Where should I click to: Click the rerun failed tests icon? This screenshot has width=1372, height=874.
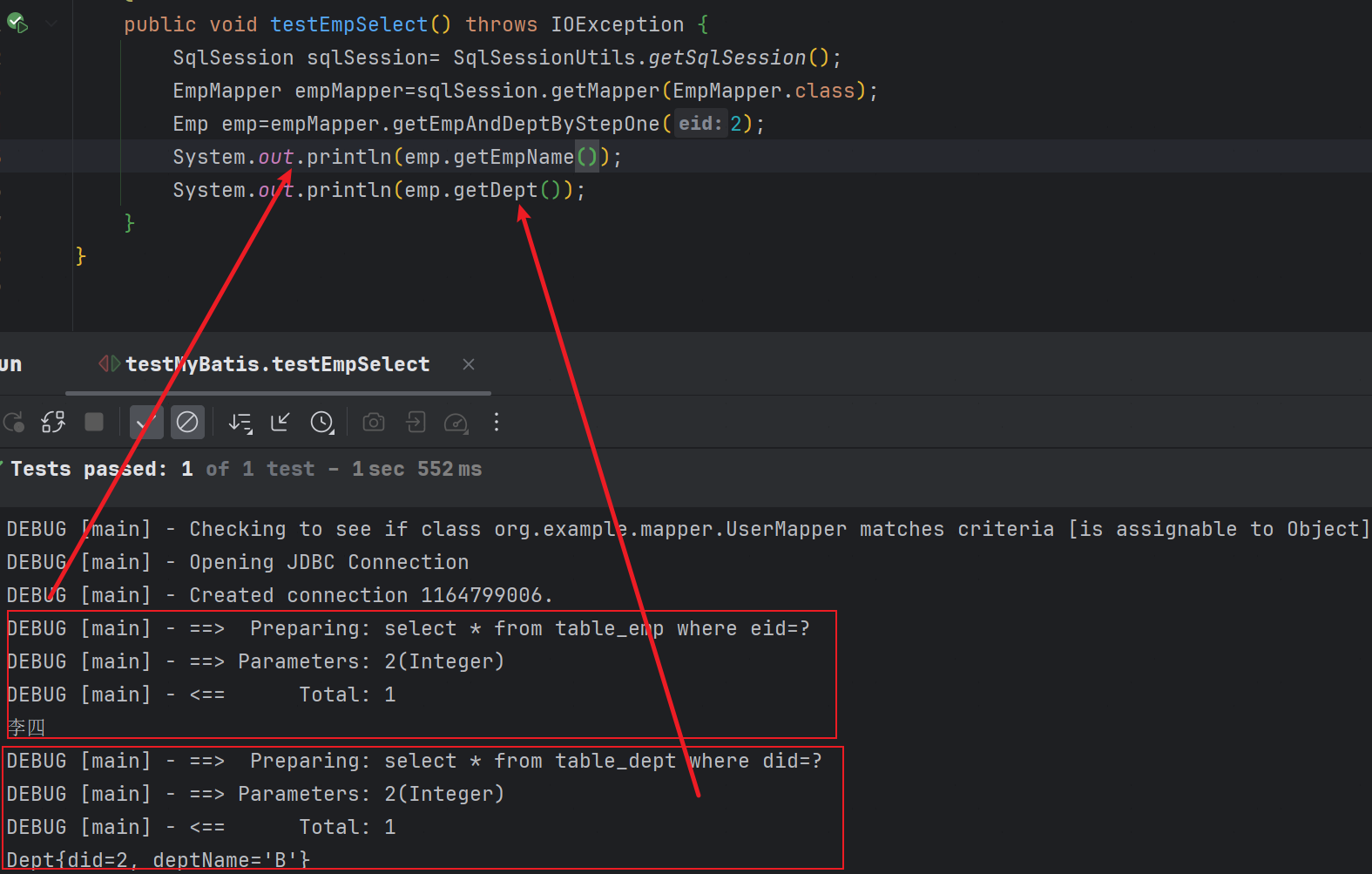pyautogui.click(x=53, y=423)
